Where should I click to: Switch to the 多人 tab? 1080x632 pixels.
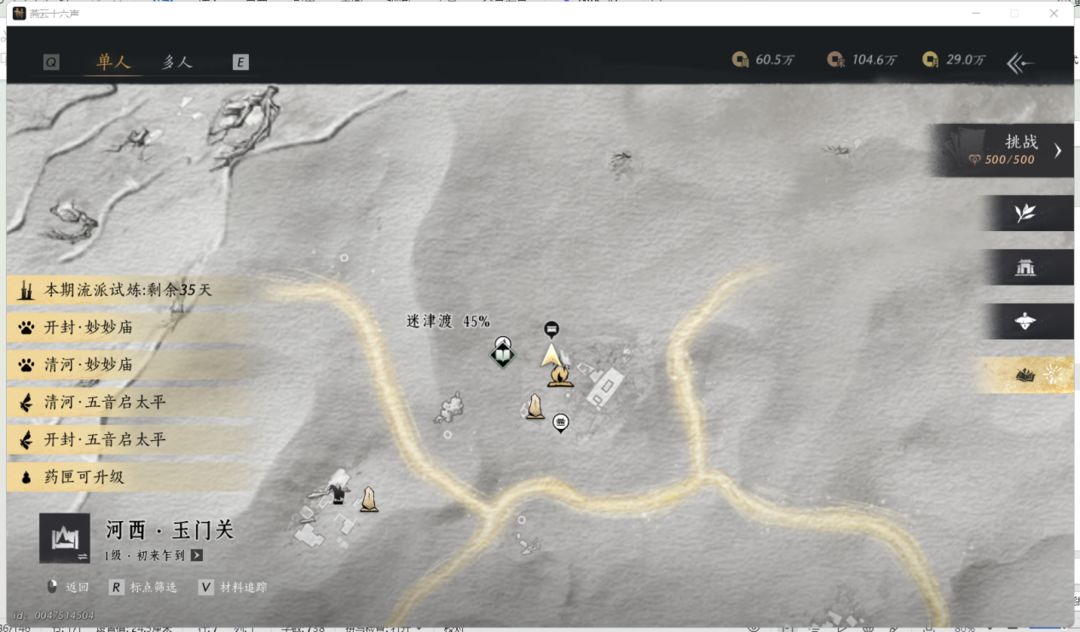tap(177, 62)
